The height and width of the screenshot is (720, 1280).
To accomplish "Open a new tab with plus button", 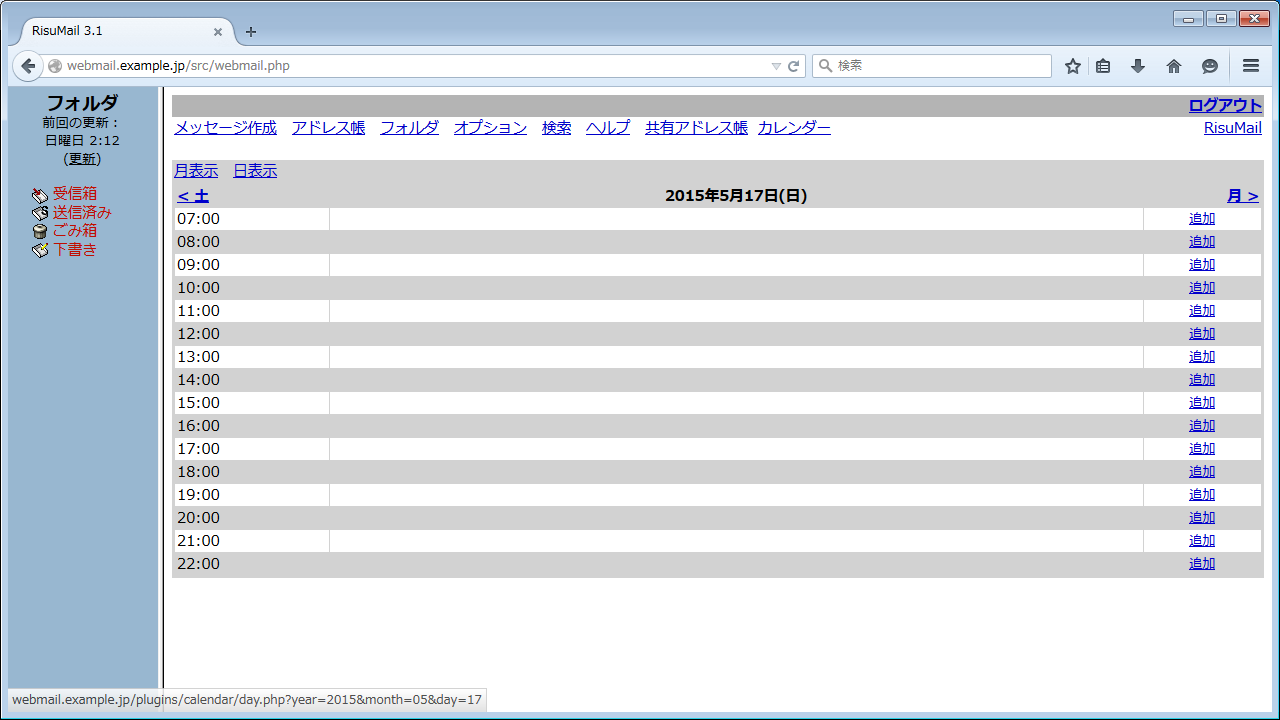I will coord(251,31).
